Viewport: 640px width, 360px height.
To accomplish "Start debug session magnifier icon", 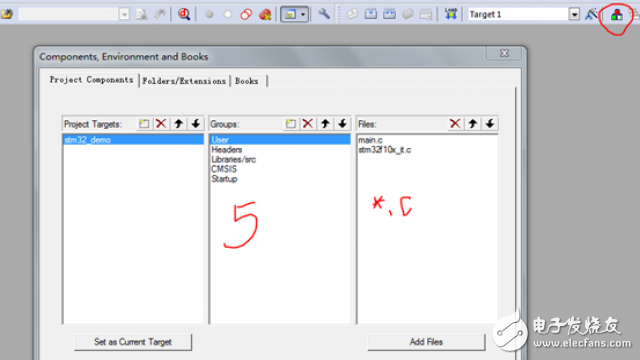I will 184,14.
